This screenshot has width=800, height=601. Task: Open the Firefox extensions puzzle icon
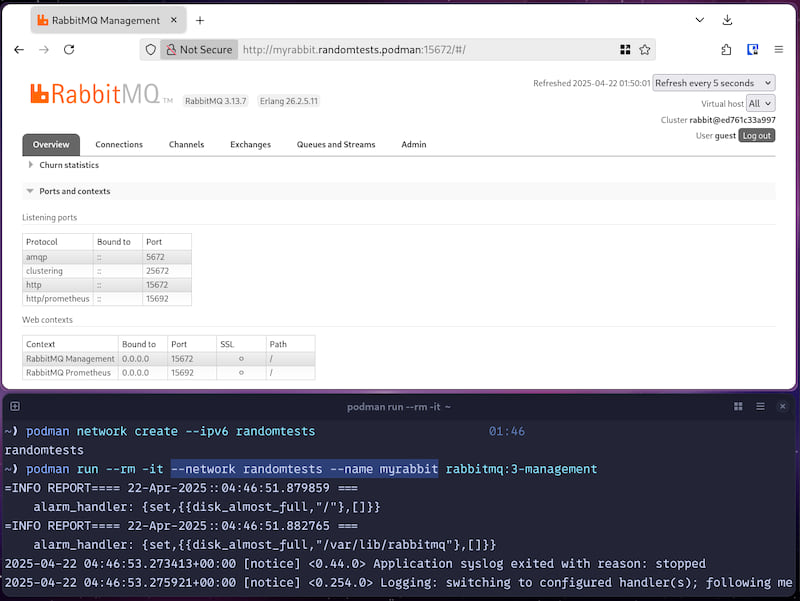coord(726,49)
